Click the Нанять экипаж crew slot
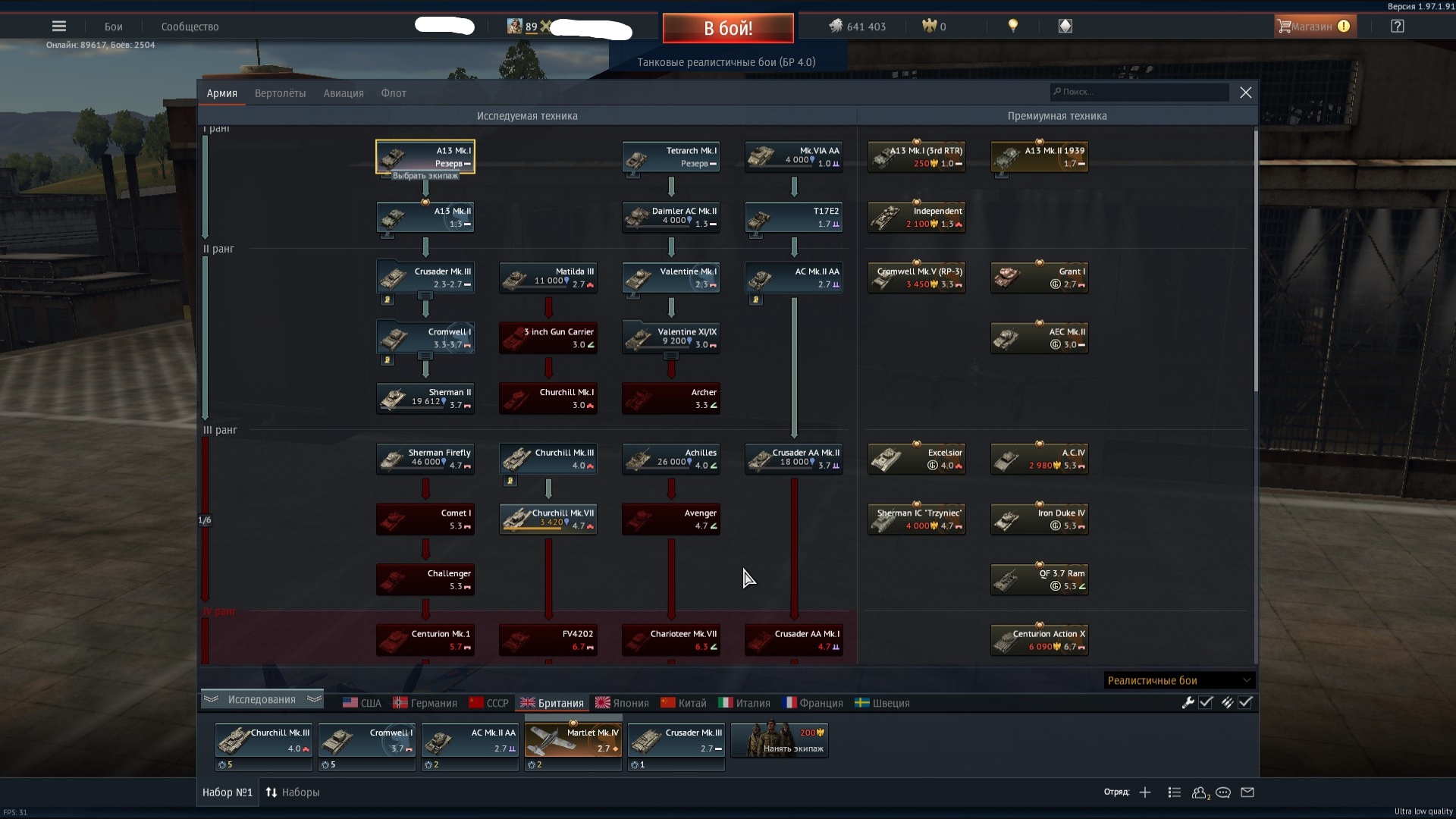This screenshot has width=1456, height=819. click(x=780, y=740)
